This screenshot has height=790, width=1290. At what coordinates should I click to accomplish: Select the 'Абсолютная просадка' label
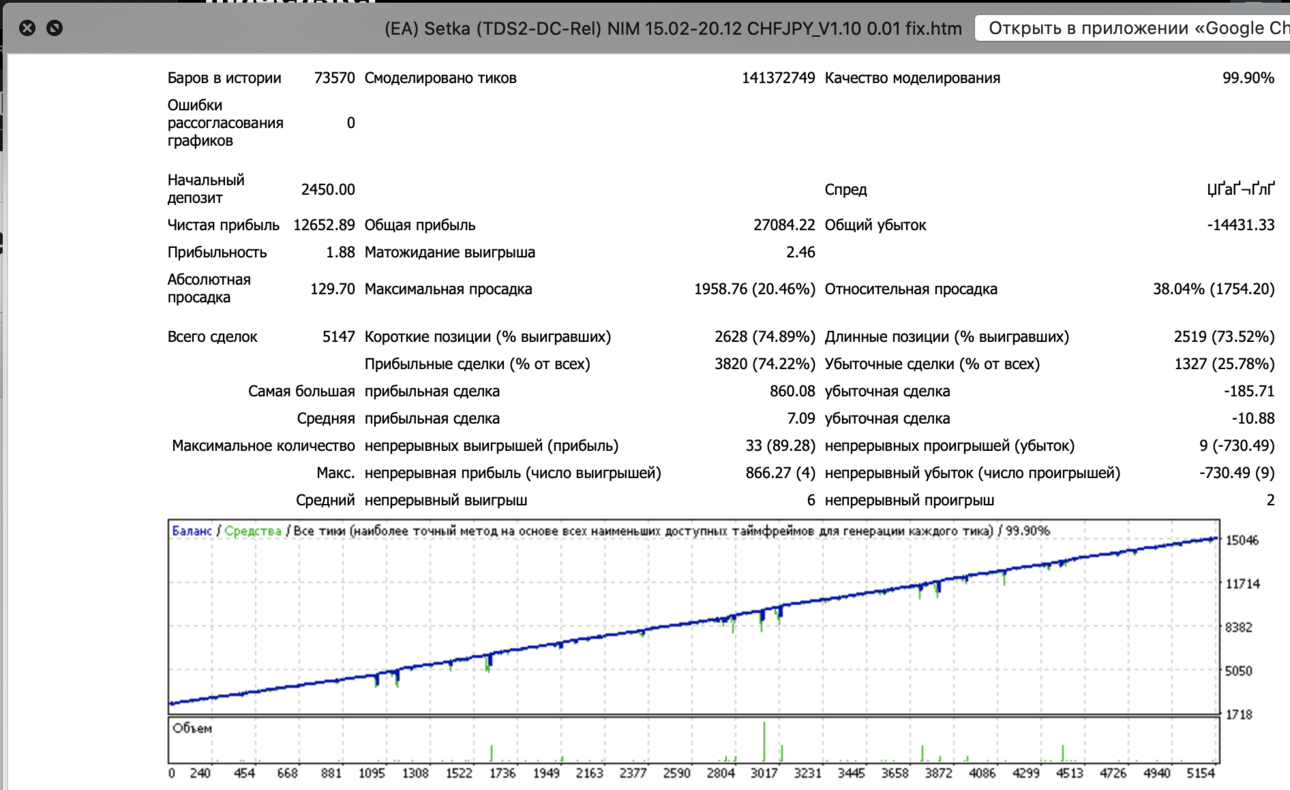click(x=209, y=288)
